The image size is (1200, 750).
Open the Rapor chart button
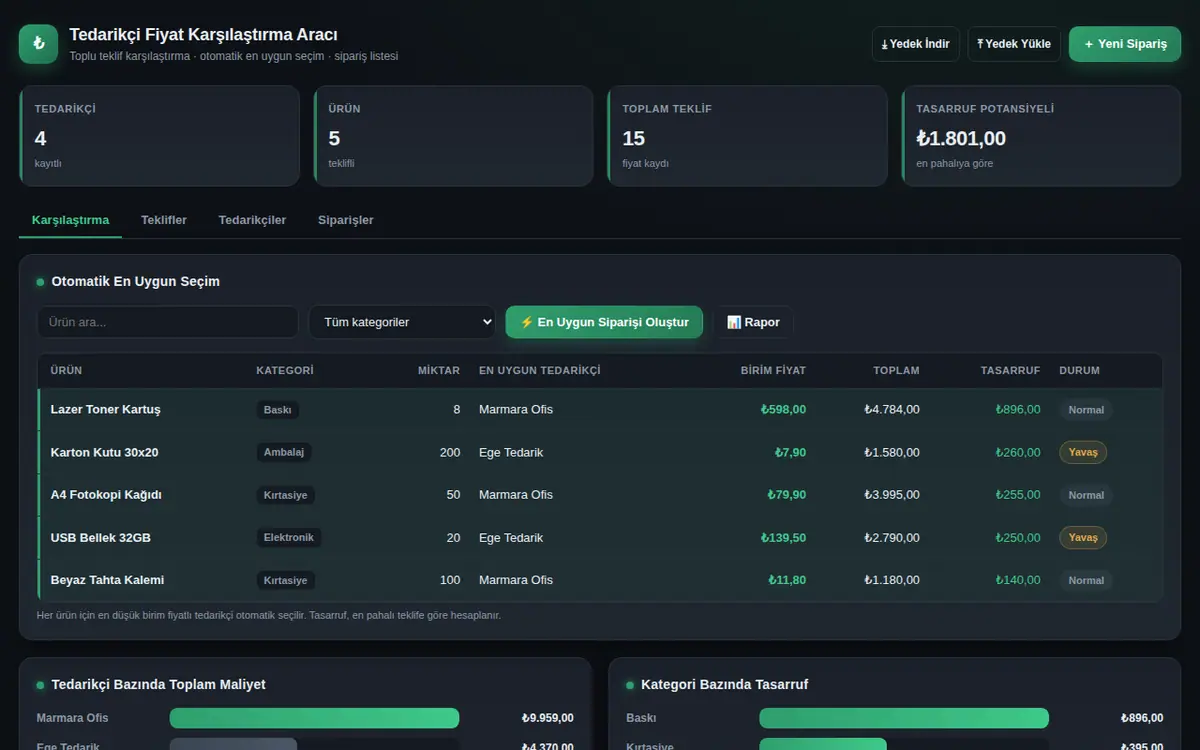[753, 322]
